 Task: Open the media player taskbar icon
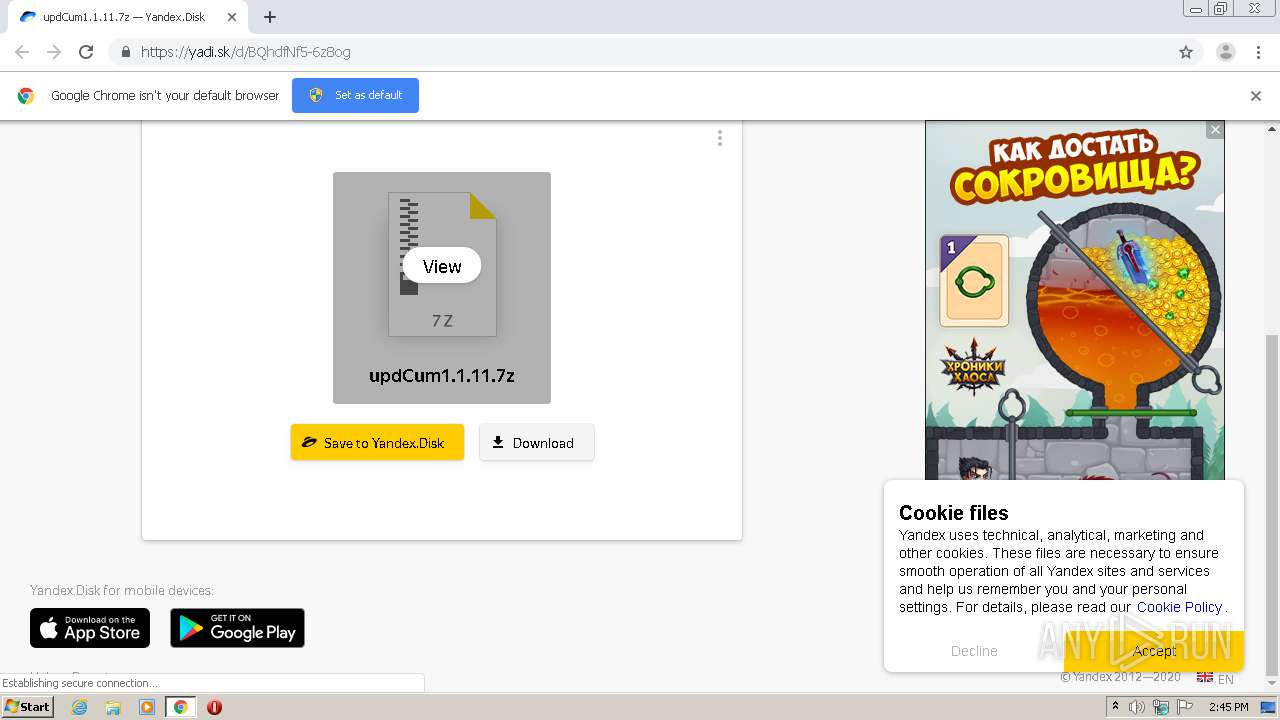pos(147,707)
